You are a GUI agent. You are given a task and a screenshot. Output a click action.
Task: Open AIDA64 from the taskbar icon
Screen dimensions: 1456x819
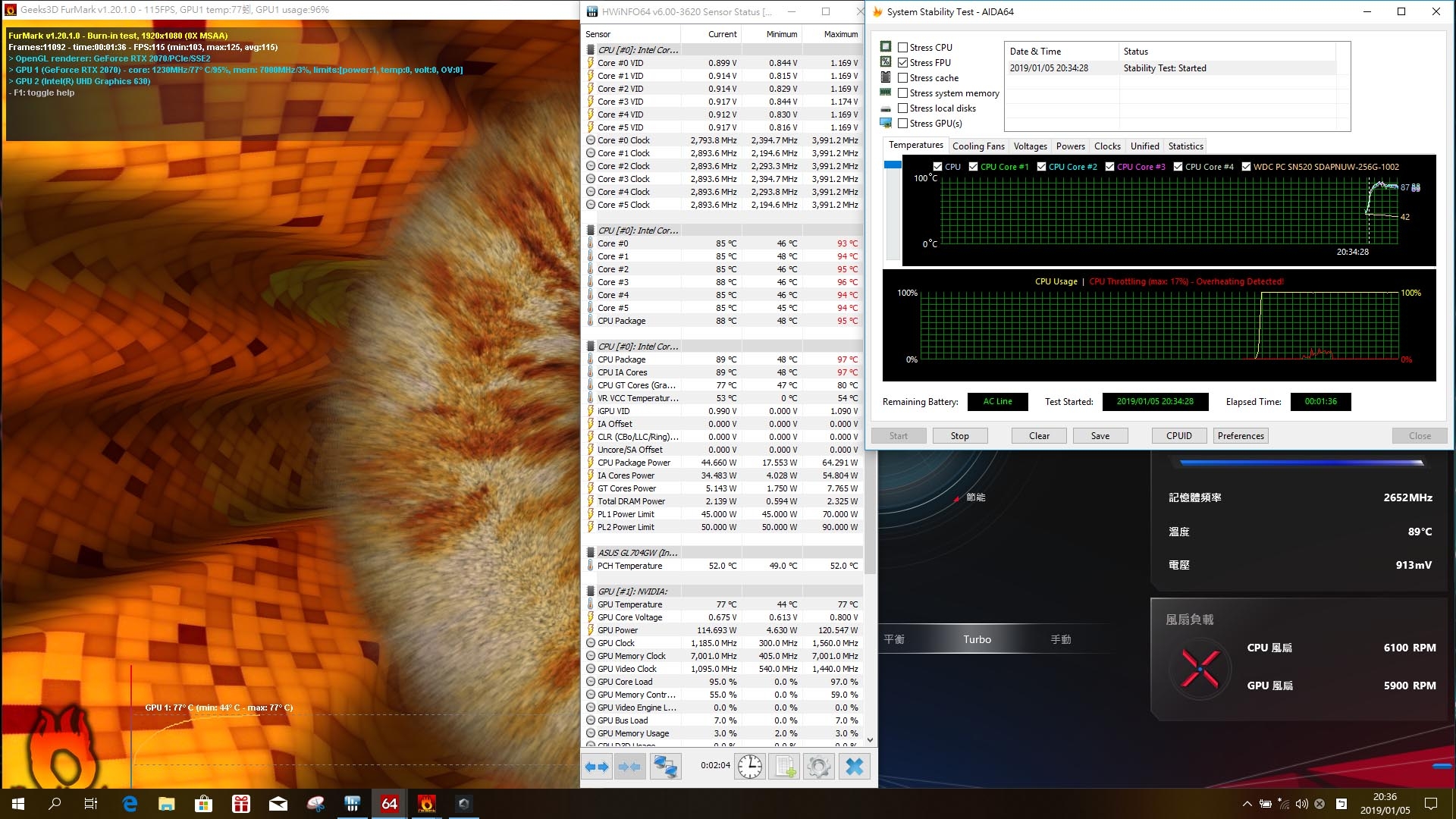click(389, 804)
